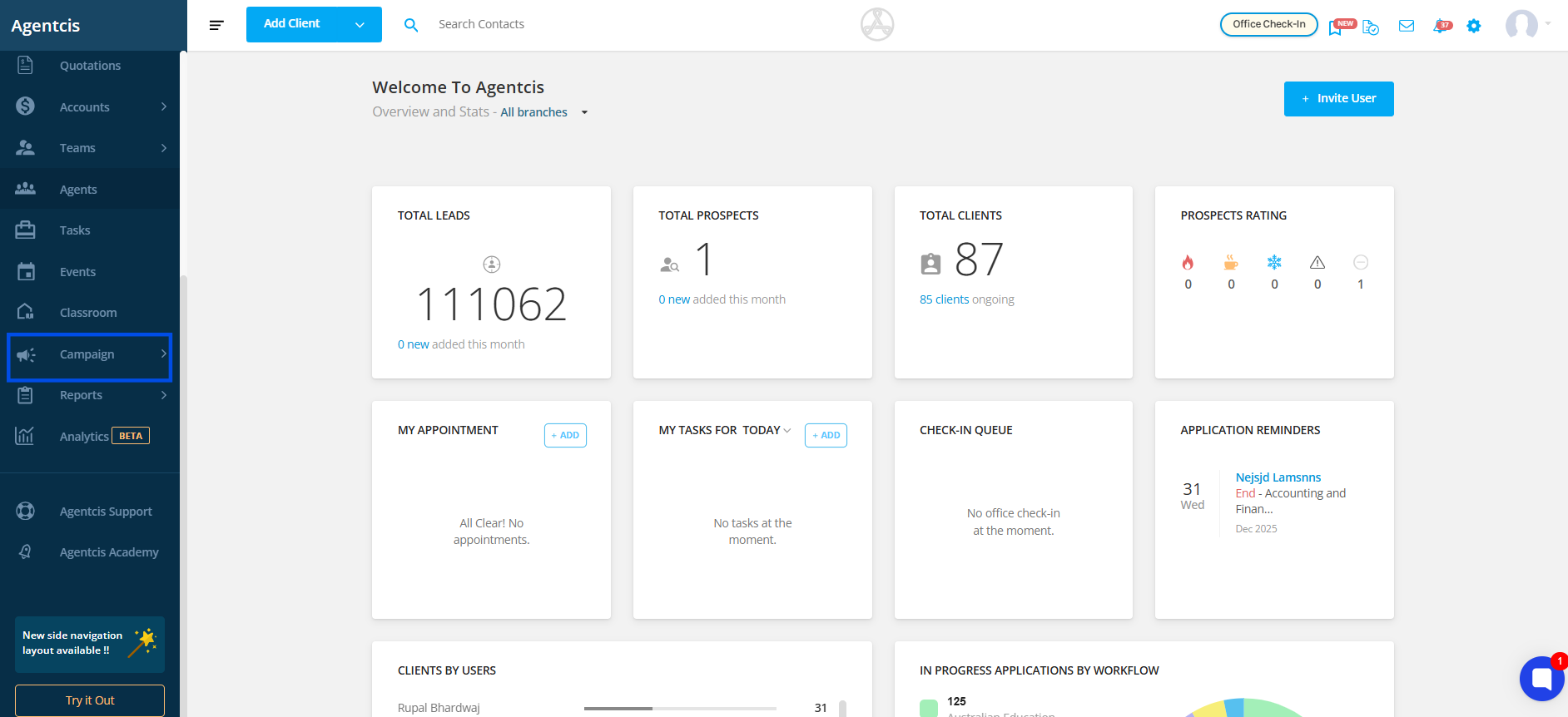
Task: Click the warm coffee cup rating icon
Action: click(1231, 262)
